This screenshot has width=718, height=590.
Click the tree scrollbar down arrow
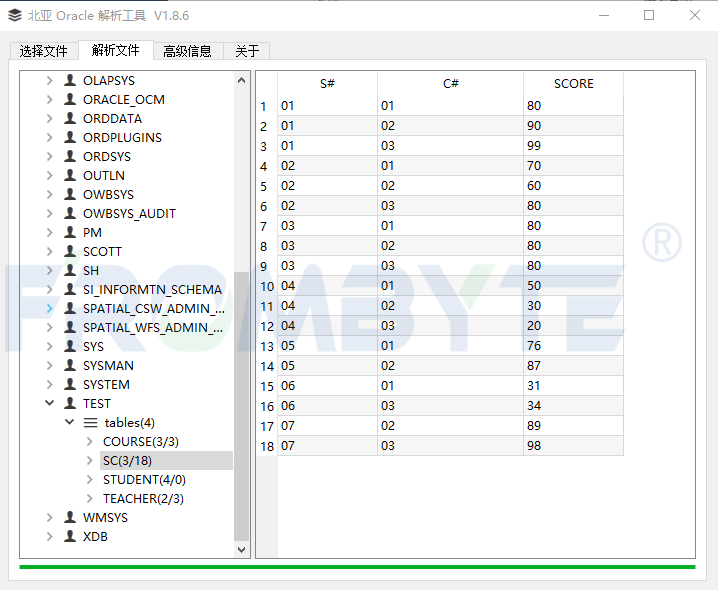(241, 549)
